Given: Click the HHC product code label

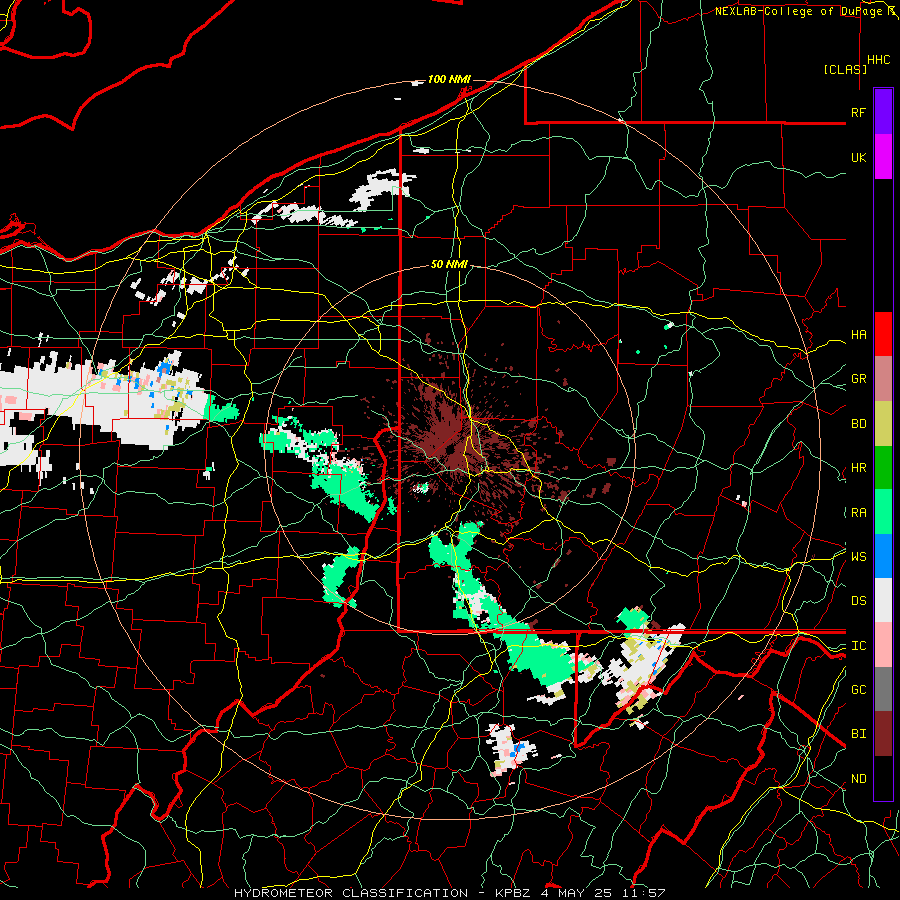Looking at the screenshot, I should [878, 60].
